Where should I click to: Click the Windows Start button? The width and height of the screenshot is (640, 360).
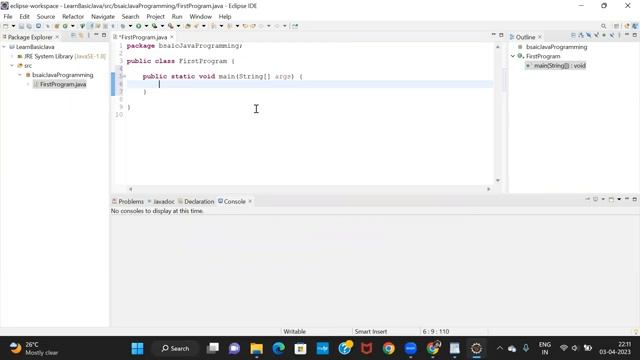tap(138, 349)
